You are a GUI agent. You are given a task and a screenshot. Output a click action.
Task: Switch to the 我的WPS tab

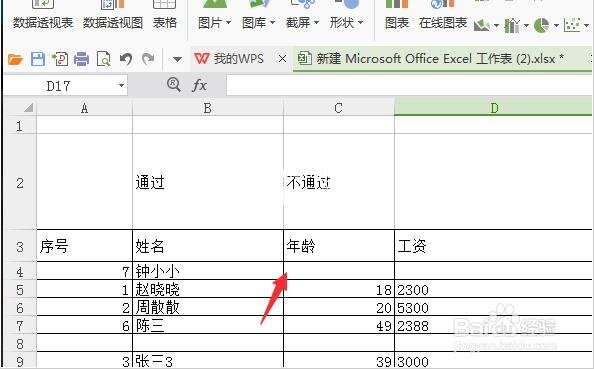[229, 59]
